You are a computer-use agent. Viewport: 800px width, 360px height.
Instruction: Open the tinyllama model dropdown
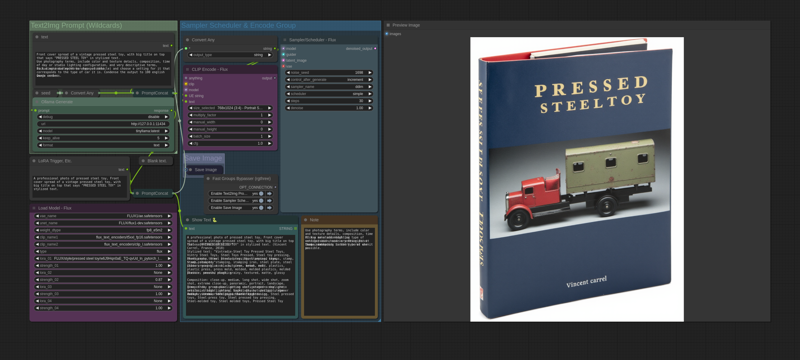[x=105, y=131]
